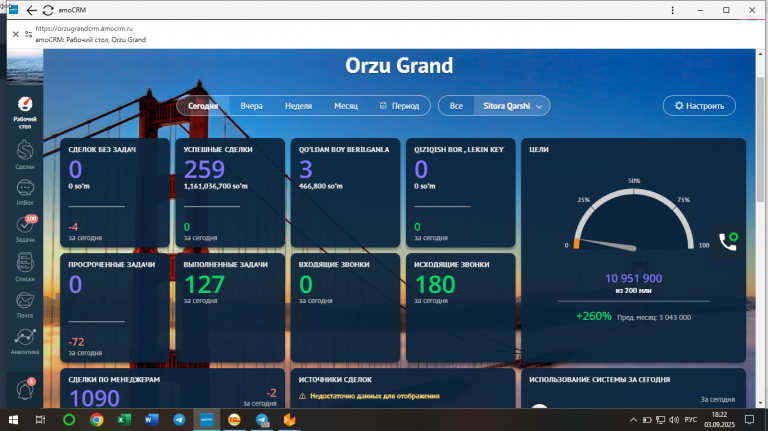Click the Настроить settings button
Image resolution: width=768 pixels, height=431 pixels.
[x=699, y=106]
